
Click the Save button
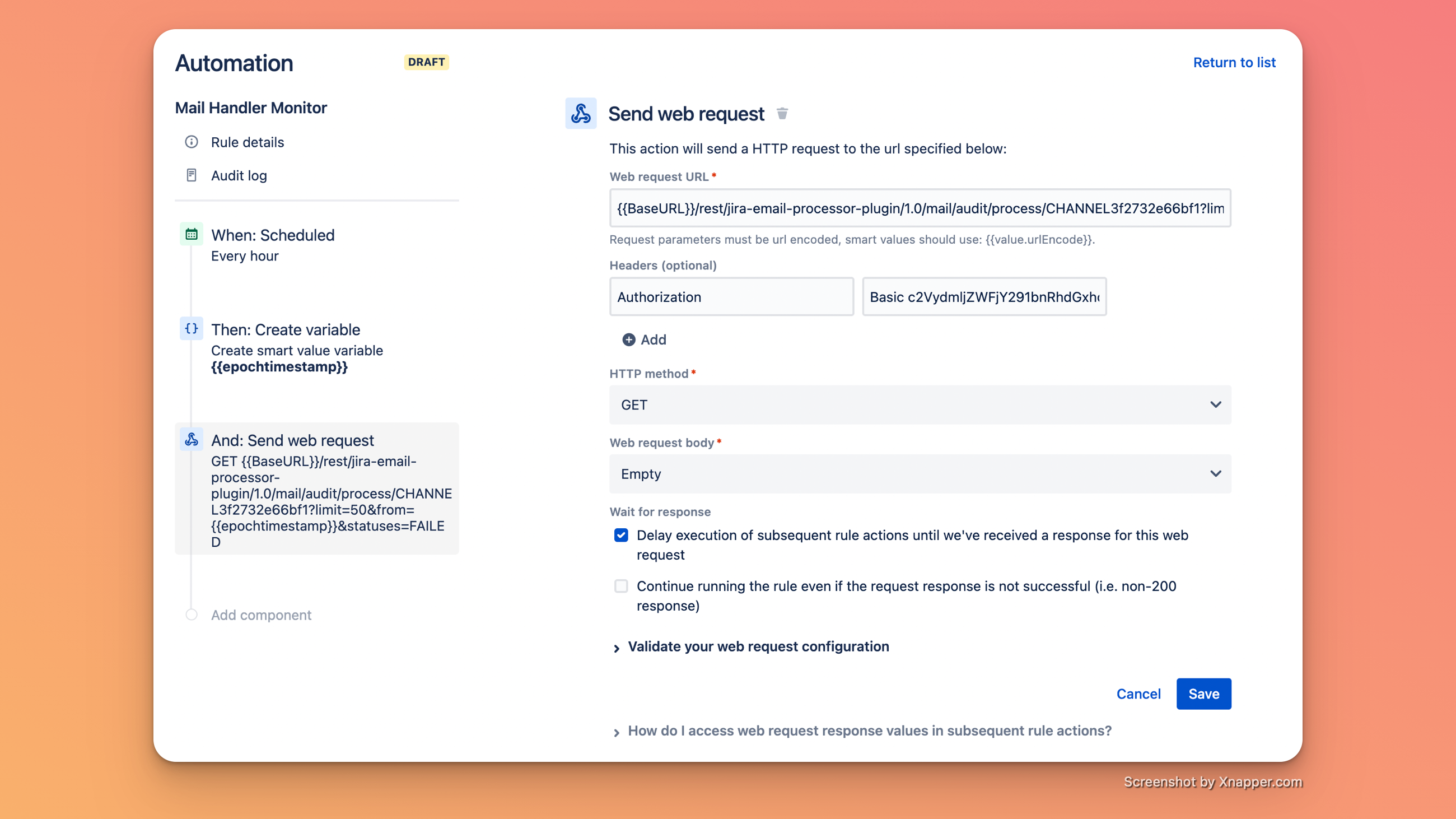(x=1203, y=694)
